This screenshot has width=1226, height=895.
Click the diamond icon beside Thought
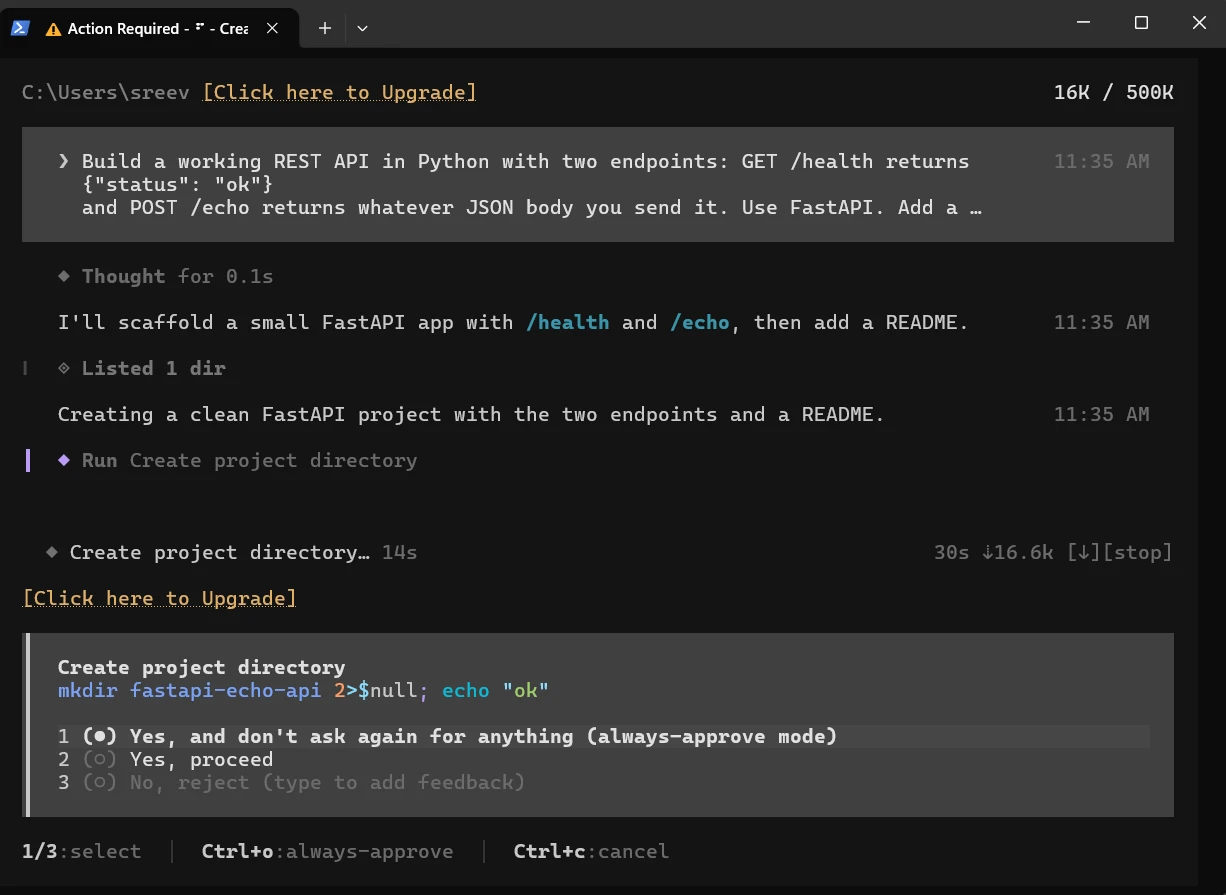64,276
